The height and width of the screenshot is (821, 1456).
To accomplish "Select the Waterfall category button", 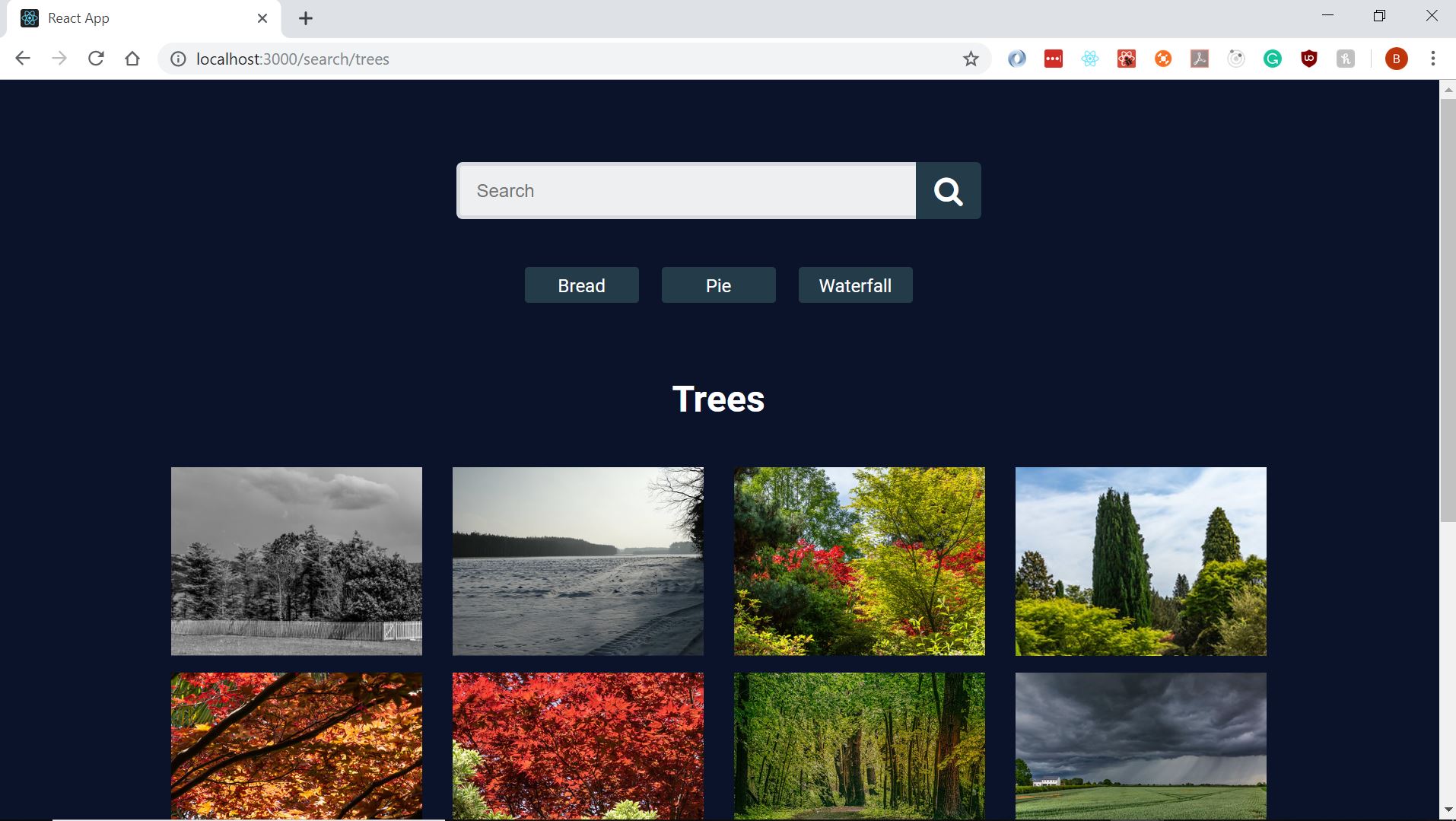I will tap(855, 285).
